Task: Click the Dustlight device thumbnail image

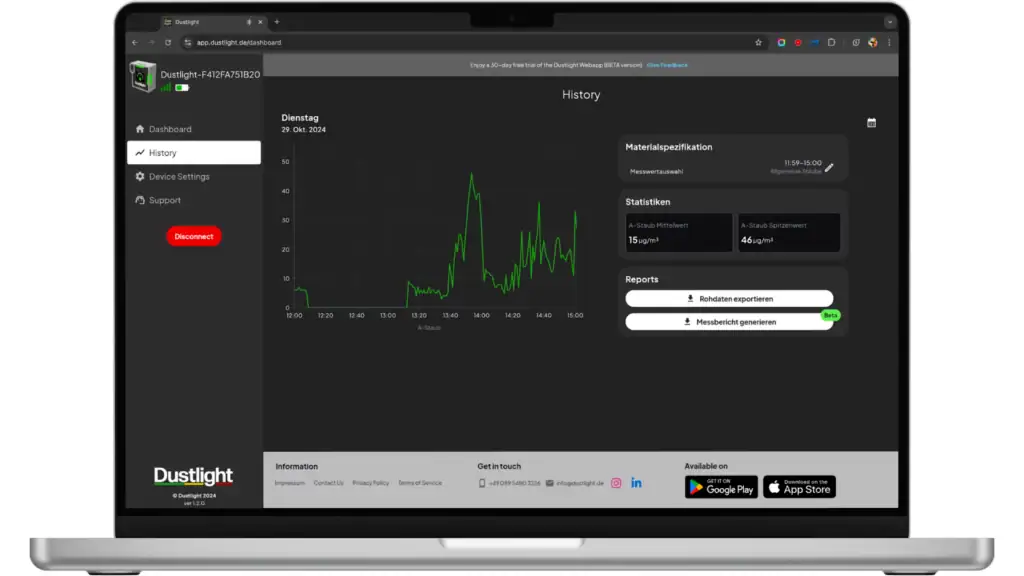Action: click(x=142, y=76)
